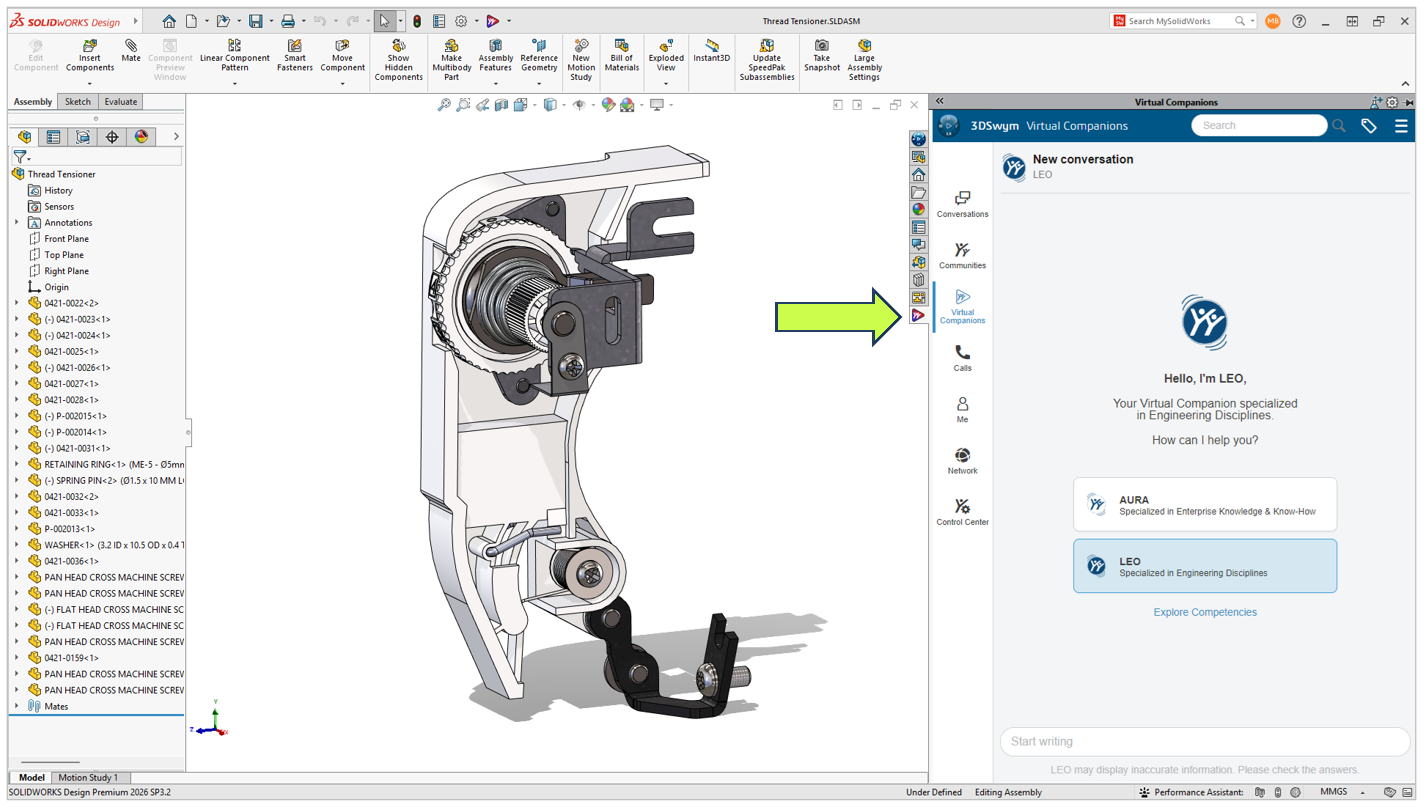
Task: Open the Custom Properties task pane tab
Action: click(x=918, y=228)
